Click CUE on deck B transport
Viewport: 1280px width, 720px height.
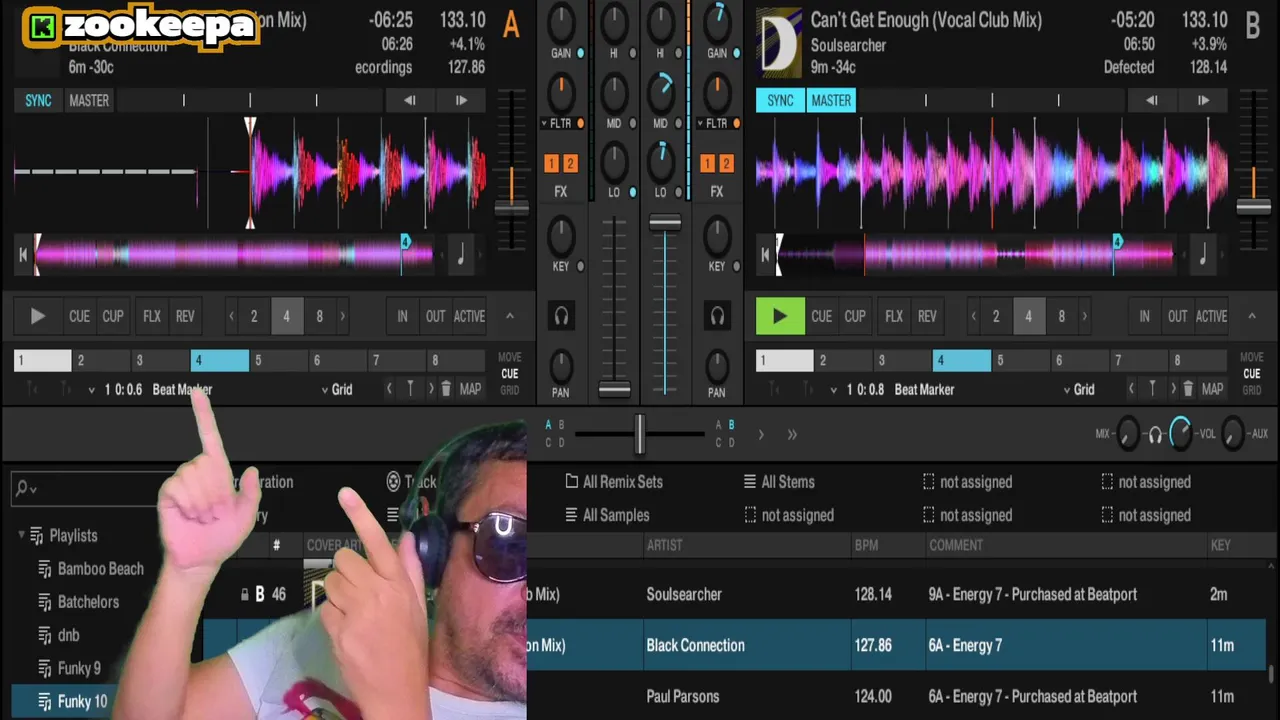821,316
